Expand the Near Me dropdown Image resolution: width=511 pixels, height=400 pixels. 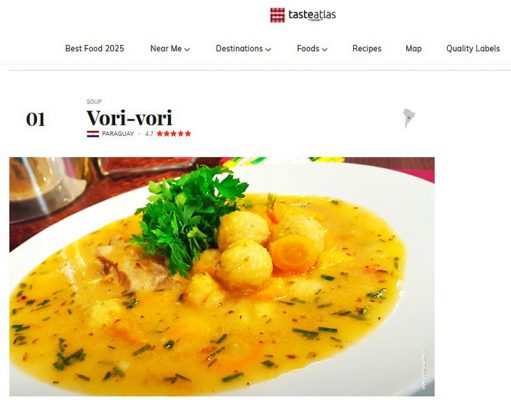click(x=170, y=49)
